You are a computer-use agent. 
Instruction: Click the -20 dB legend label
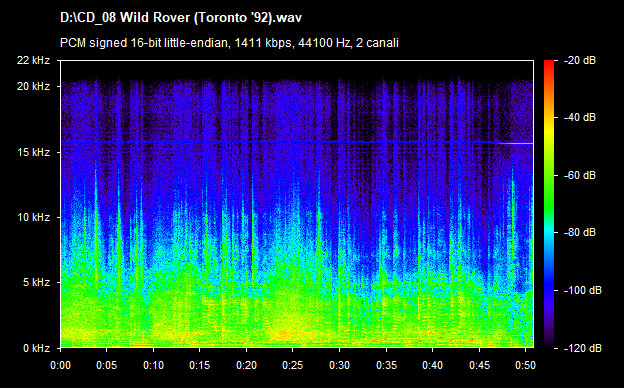coord(580,60)
